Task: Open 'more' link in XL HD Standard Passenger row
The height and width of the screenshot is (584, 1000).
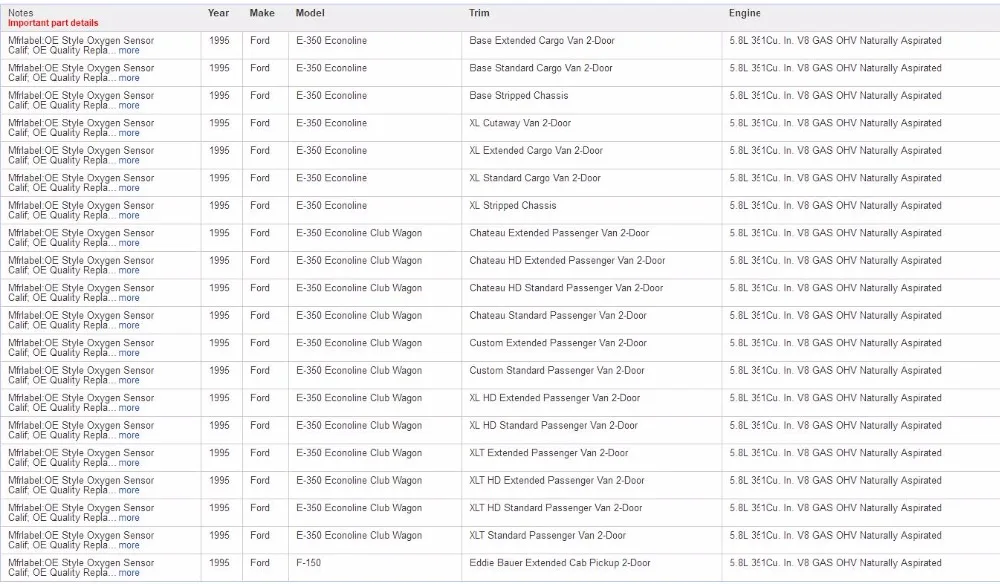Action: click(129, 435)
